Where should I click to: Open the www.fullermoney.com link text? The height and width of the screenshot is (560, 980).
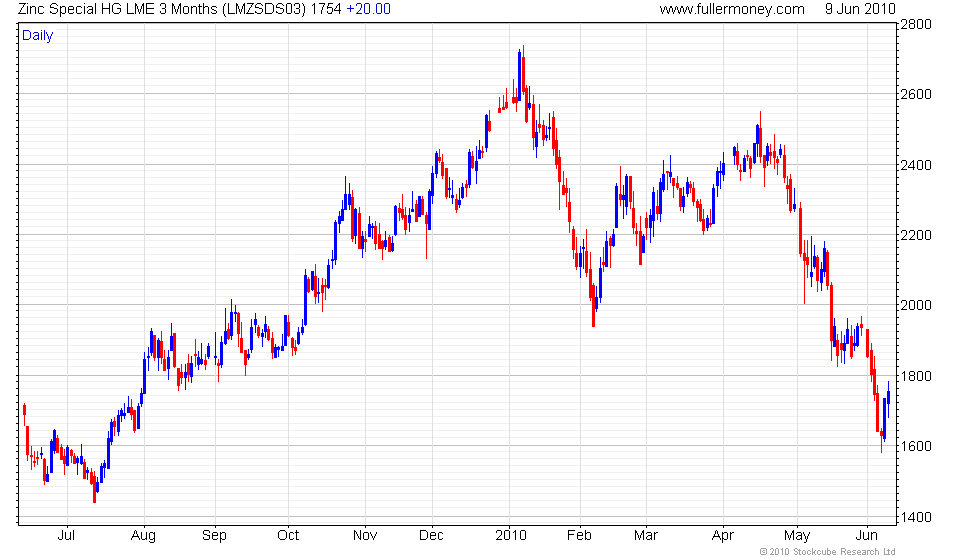[732, 9]
